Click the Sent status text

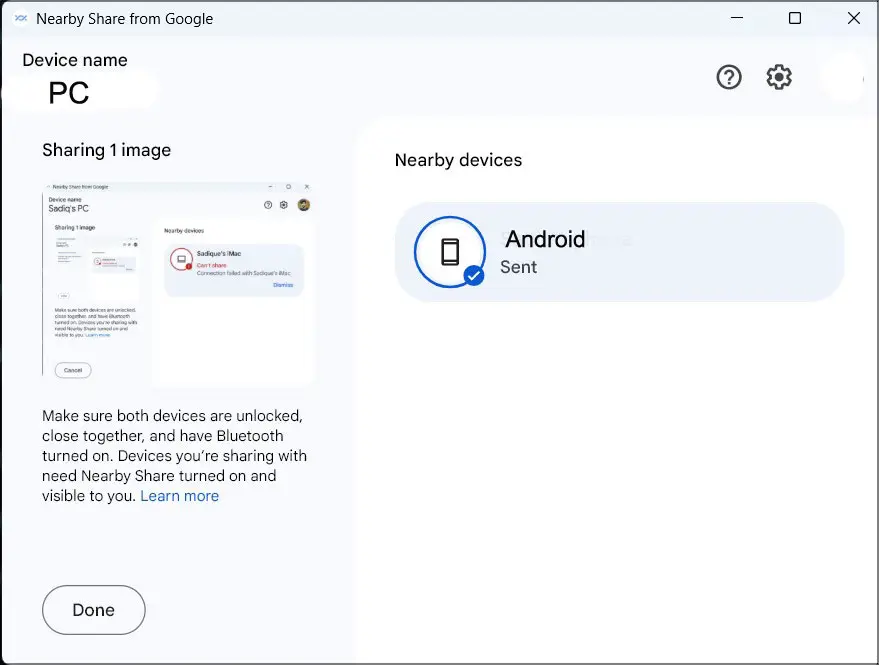coord(519,267)
